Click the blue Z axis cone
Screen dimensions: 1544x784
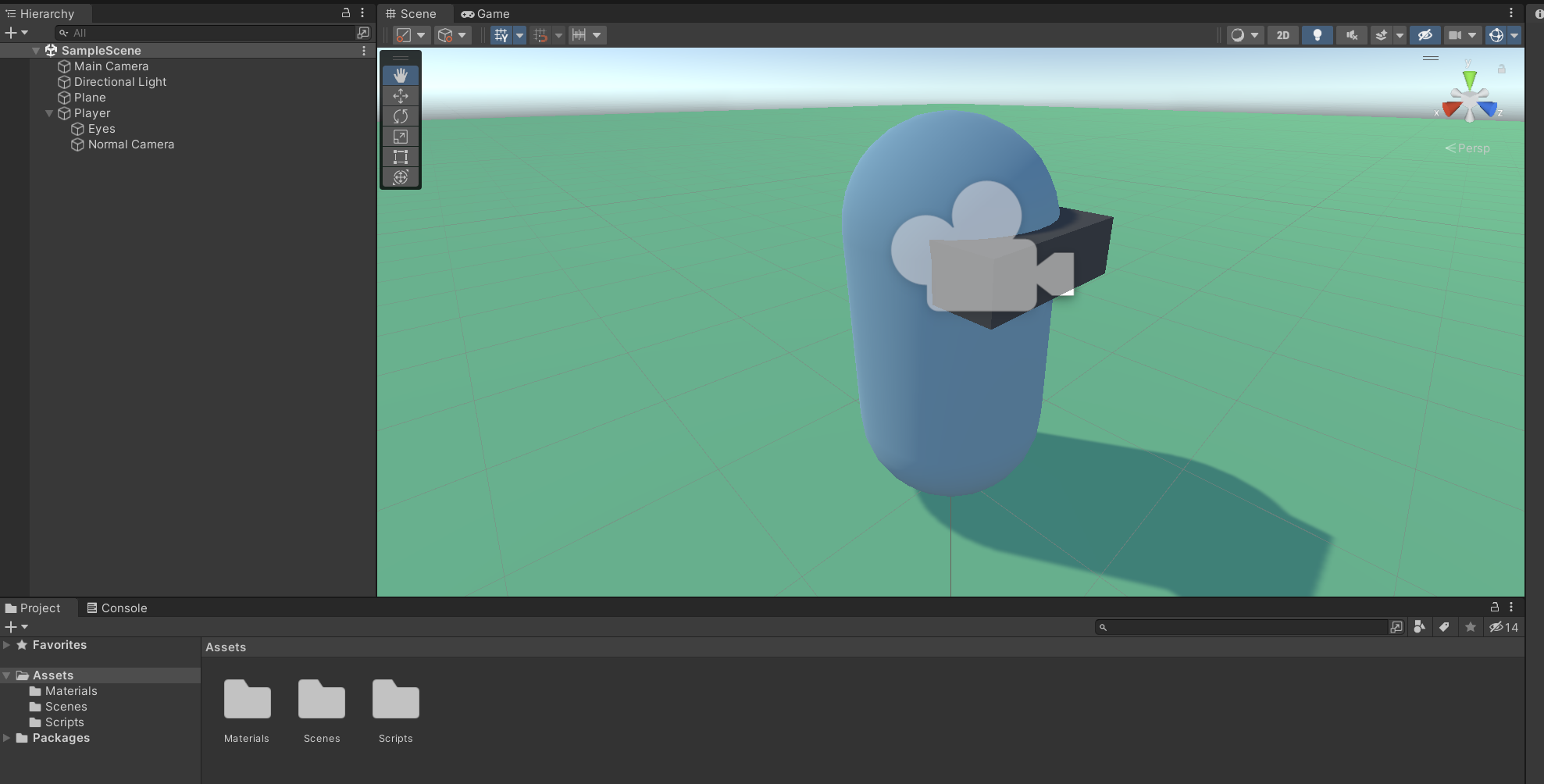coord(1489,109)
